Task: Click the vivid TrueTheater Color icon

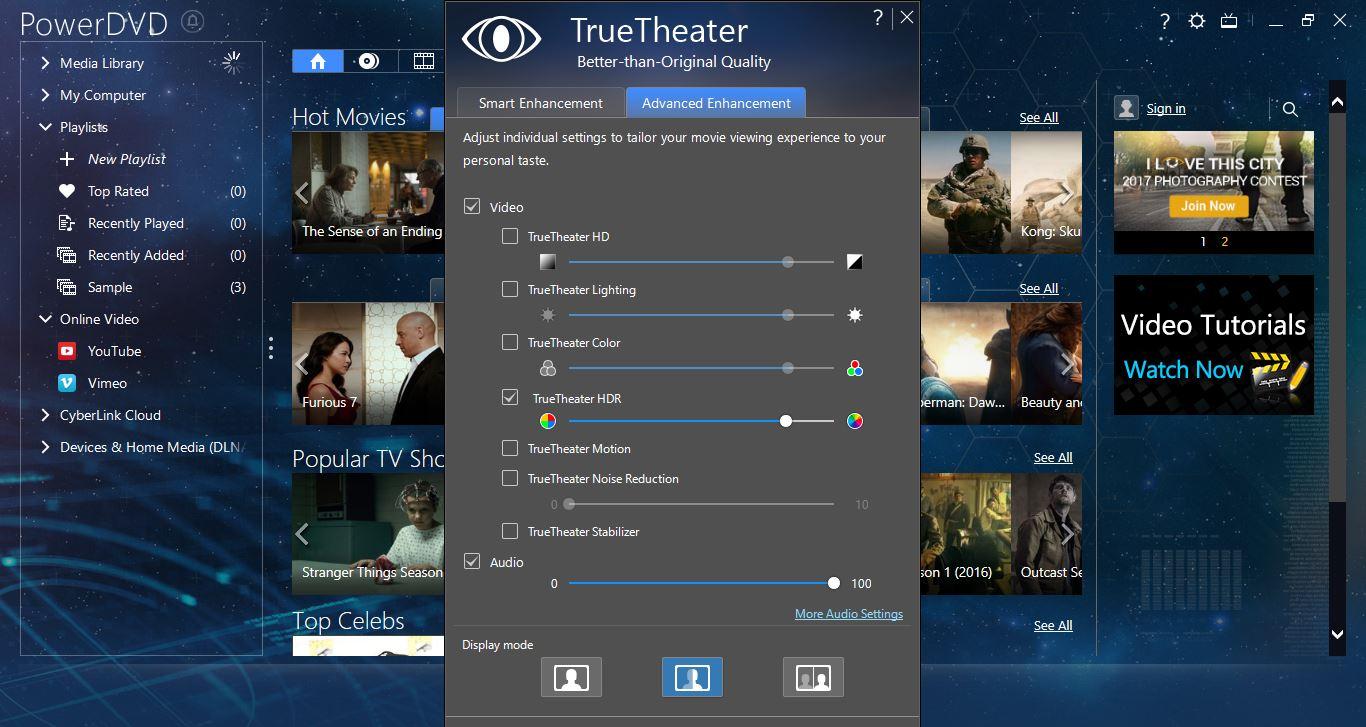Action: point(855,368)
